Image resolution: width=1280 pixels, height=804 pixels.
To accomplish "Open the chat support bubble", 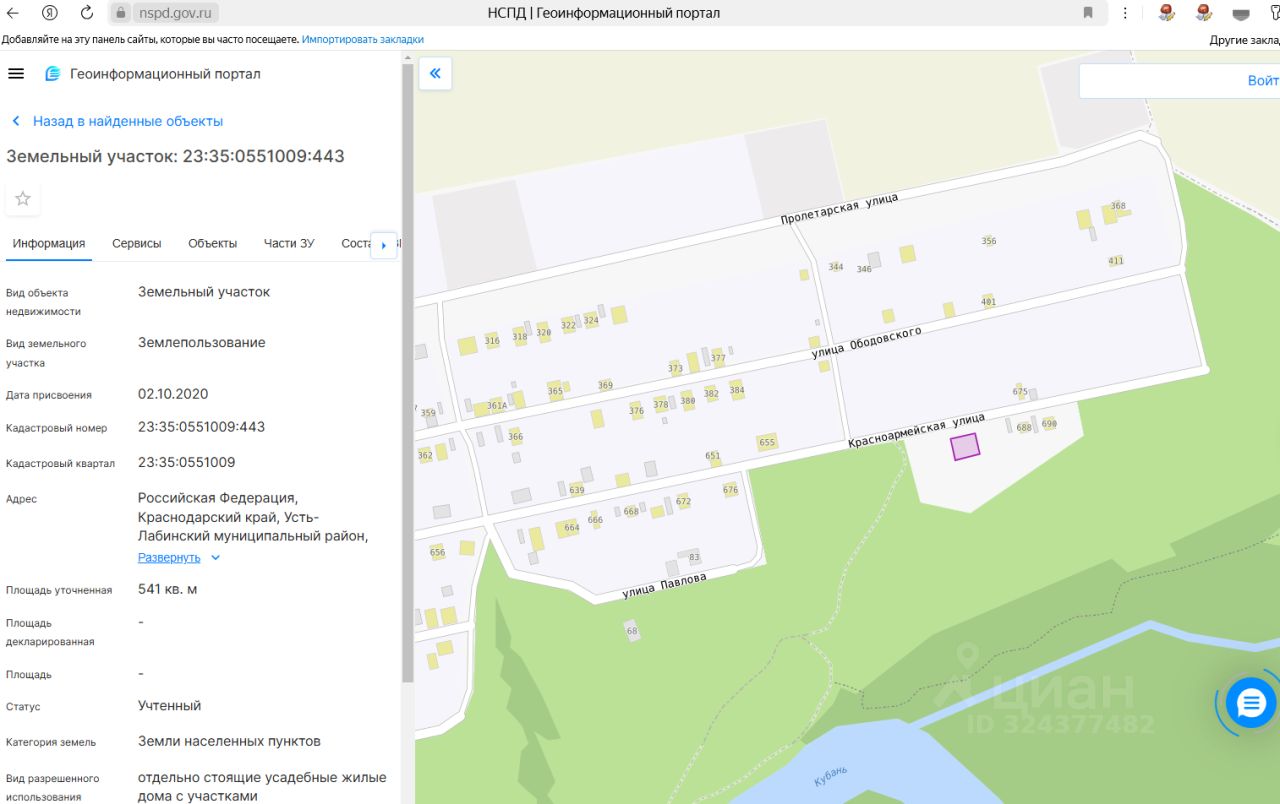I will [x=1251, y=703].
